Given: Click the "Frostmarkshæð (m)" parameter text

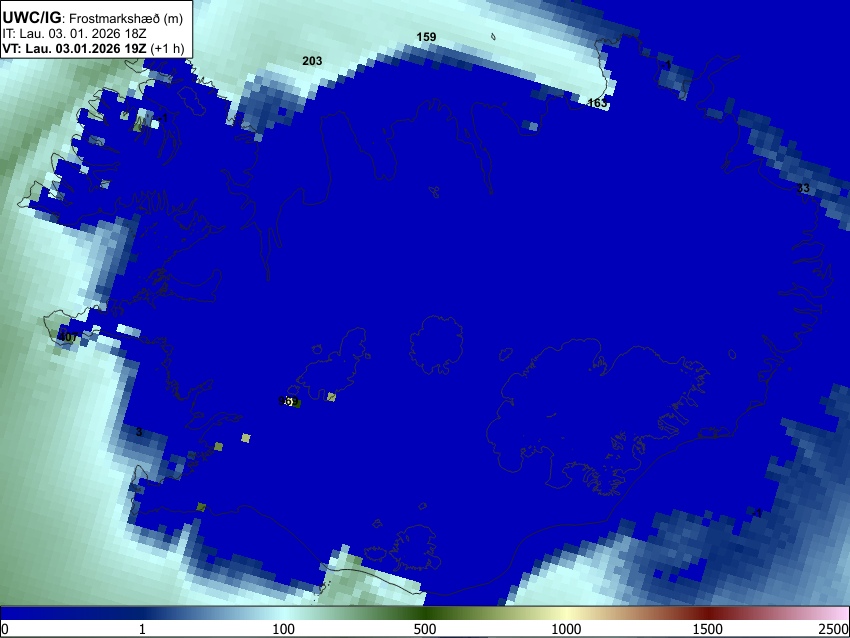Looking at the screenshot, I should [x=126, y=19].
